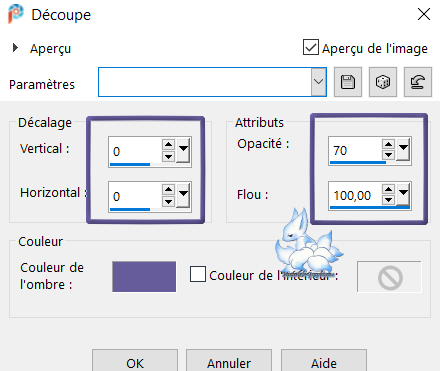Open the Opacité slider dropdown arrow

403,149
